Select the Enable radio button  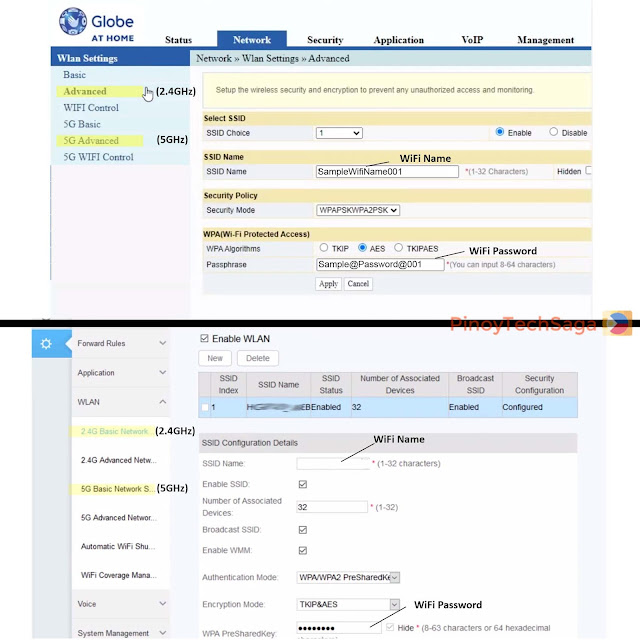point(500,132)
